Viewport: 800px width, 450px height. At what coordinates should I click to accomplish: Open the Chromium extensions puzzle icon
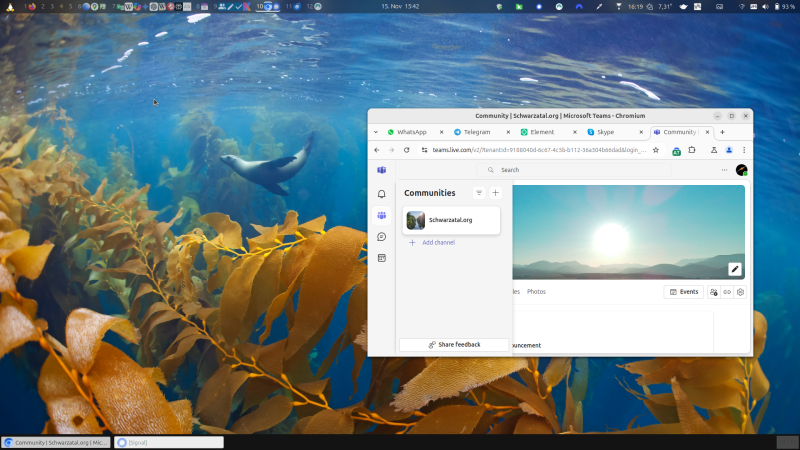tap(692, 150)
